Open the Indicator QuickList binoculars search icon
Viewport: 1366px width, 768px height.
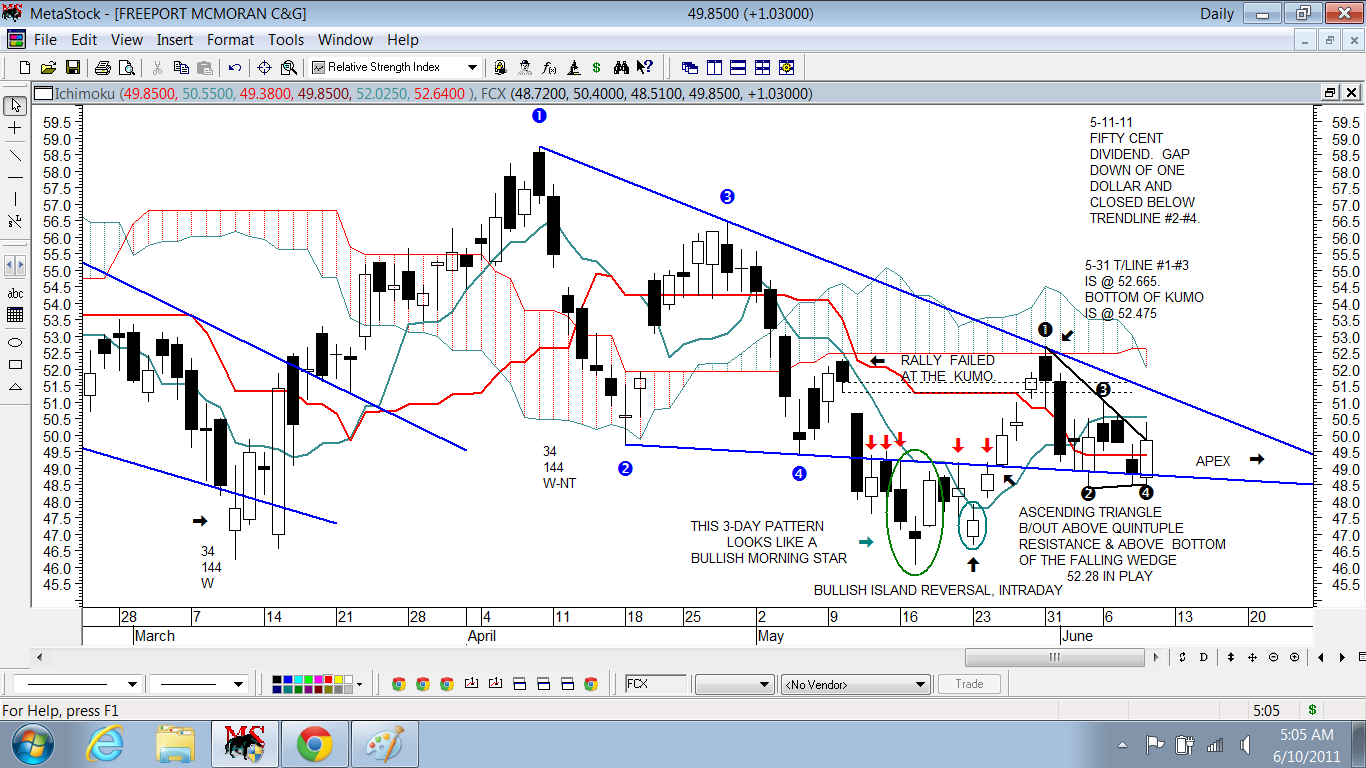point(621,67)
